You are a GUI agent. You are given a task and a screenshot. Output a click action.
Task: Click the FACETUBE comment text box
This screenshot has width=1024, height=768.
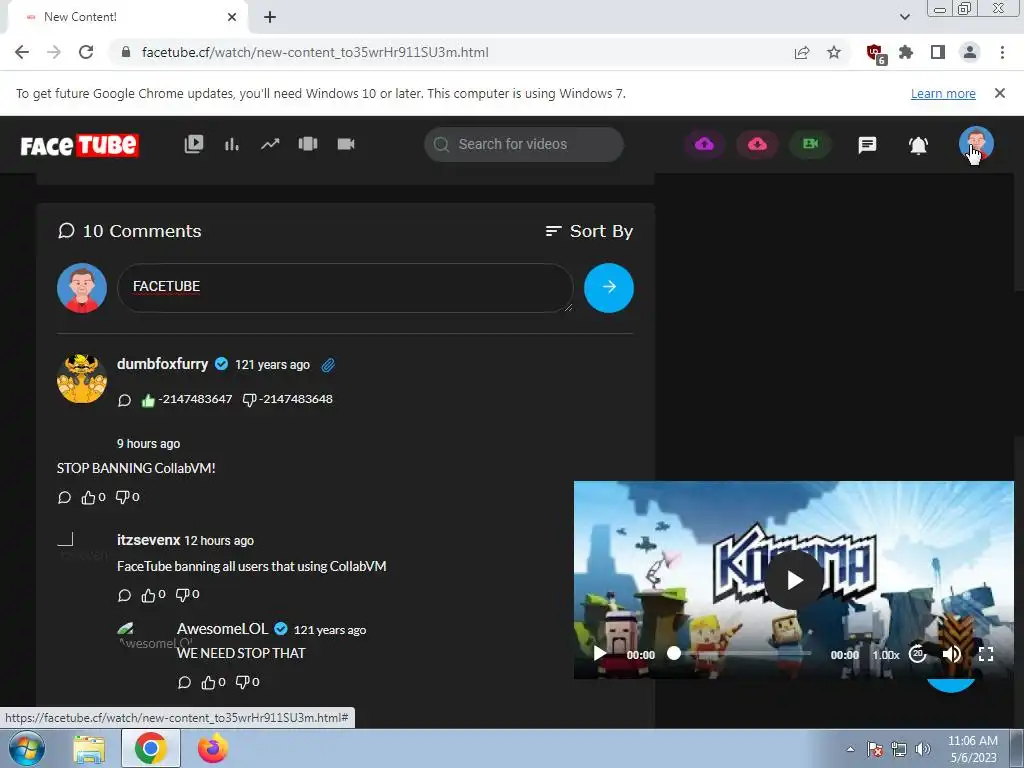(x=345, y=287)
